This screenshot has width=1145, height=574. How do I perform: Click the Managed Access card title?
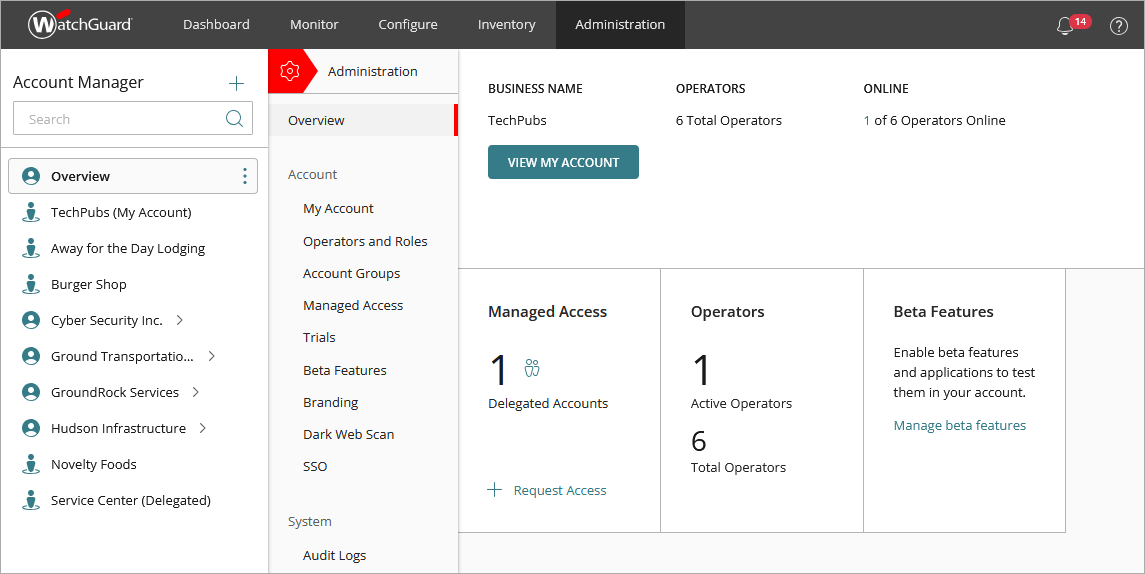point(548,312)
